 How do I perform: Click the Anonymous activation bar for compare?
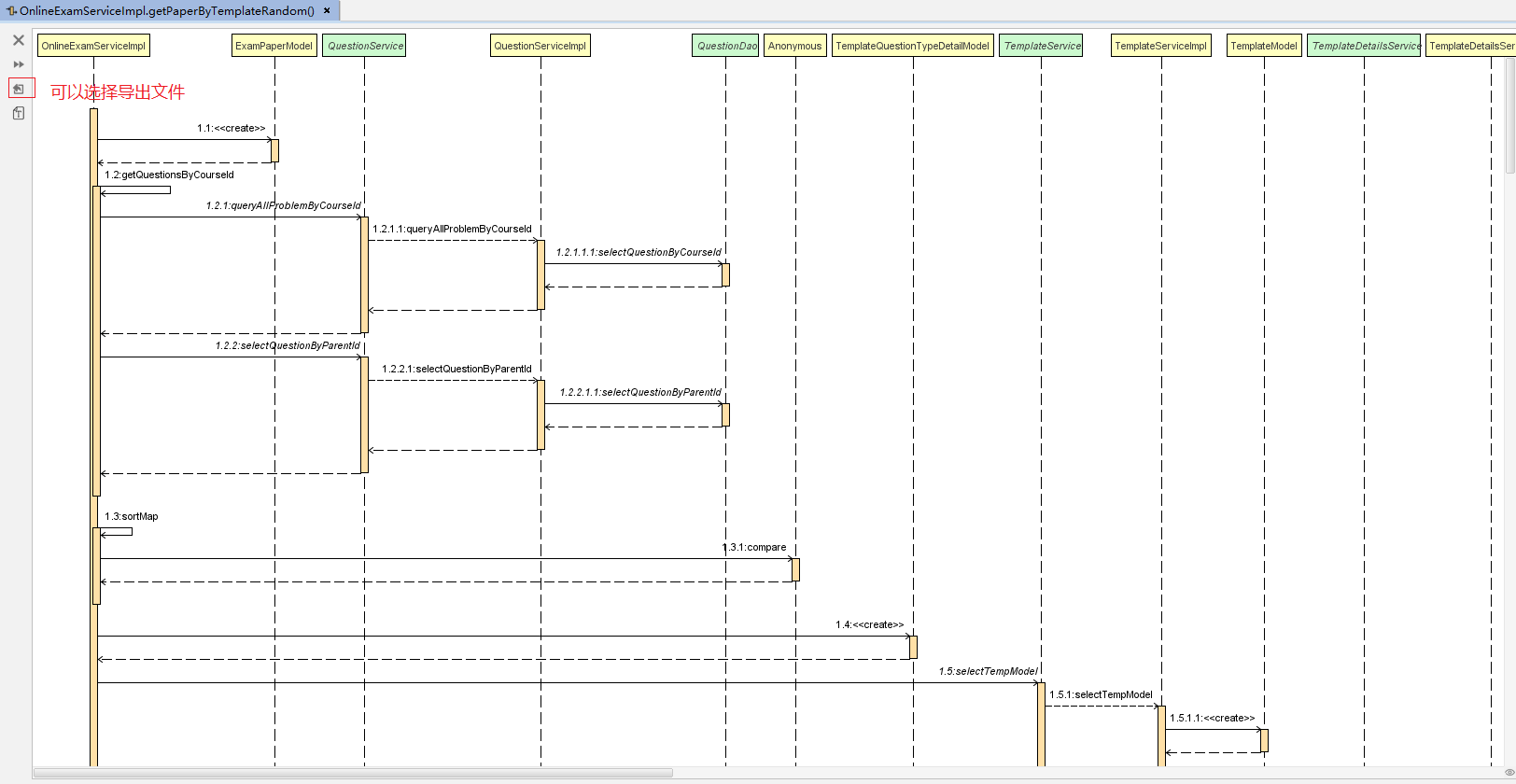(795, 570)
